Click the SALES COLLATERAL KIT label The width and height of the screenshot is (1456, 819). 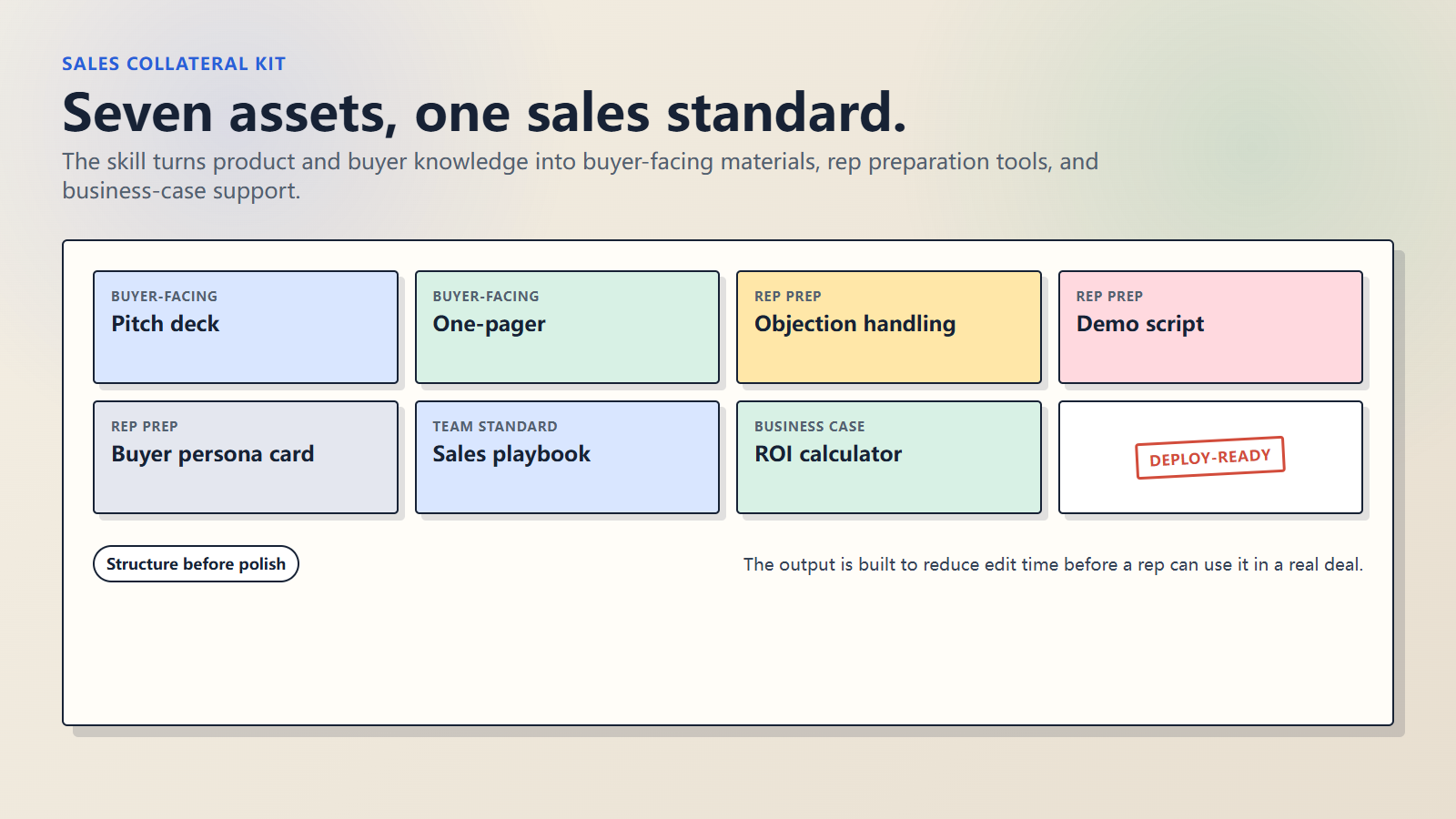tap(174, 64)
